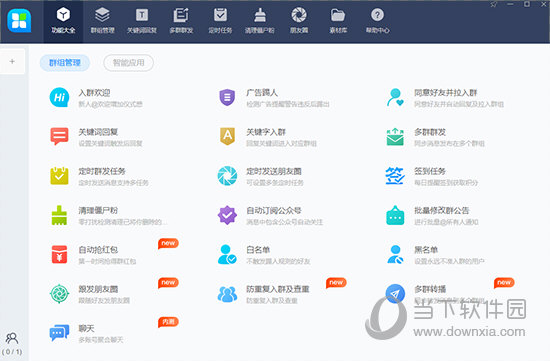Open the 关键字入群 gold A badge icon

click(x=227, y=136)
